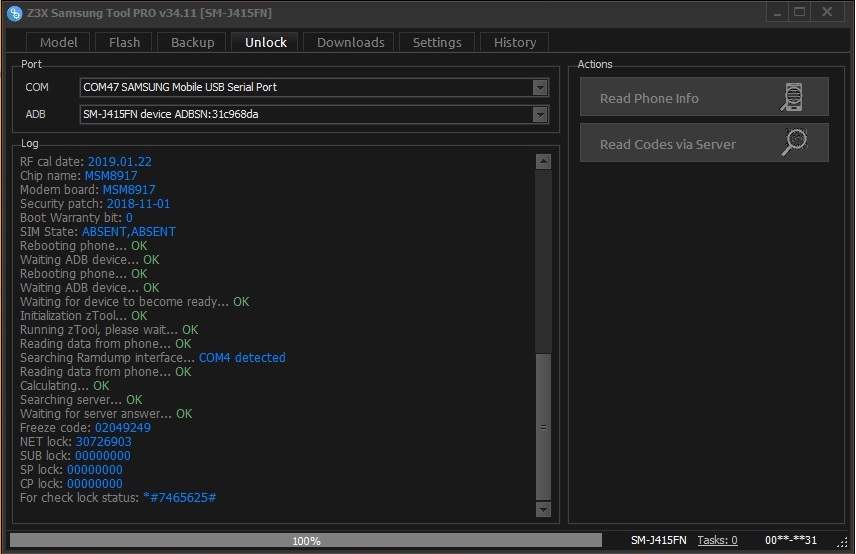Click the Initialization zTool... OK log line
The image size is (856, 554).
click(x=84, y=316)
